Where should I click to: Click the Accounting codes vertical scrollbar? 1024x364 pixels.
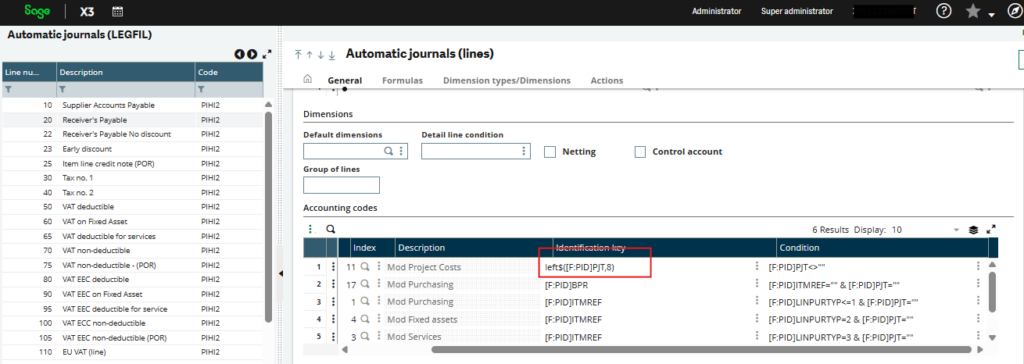click(x=993, y=291)
